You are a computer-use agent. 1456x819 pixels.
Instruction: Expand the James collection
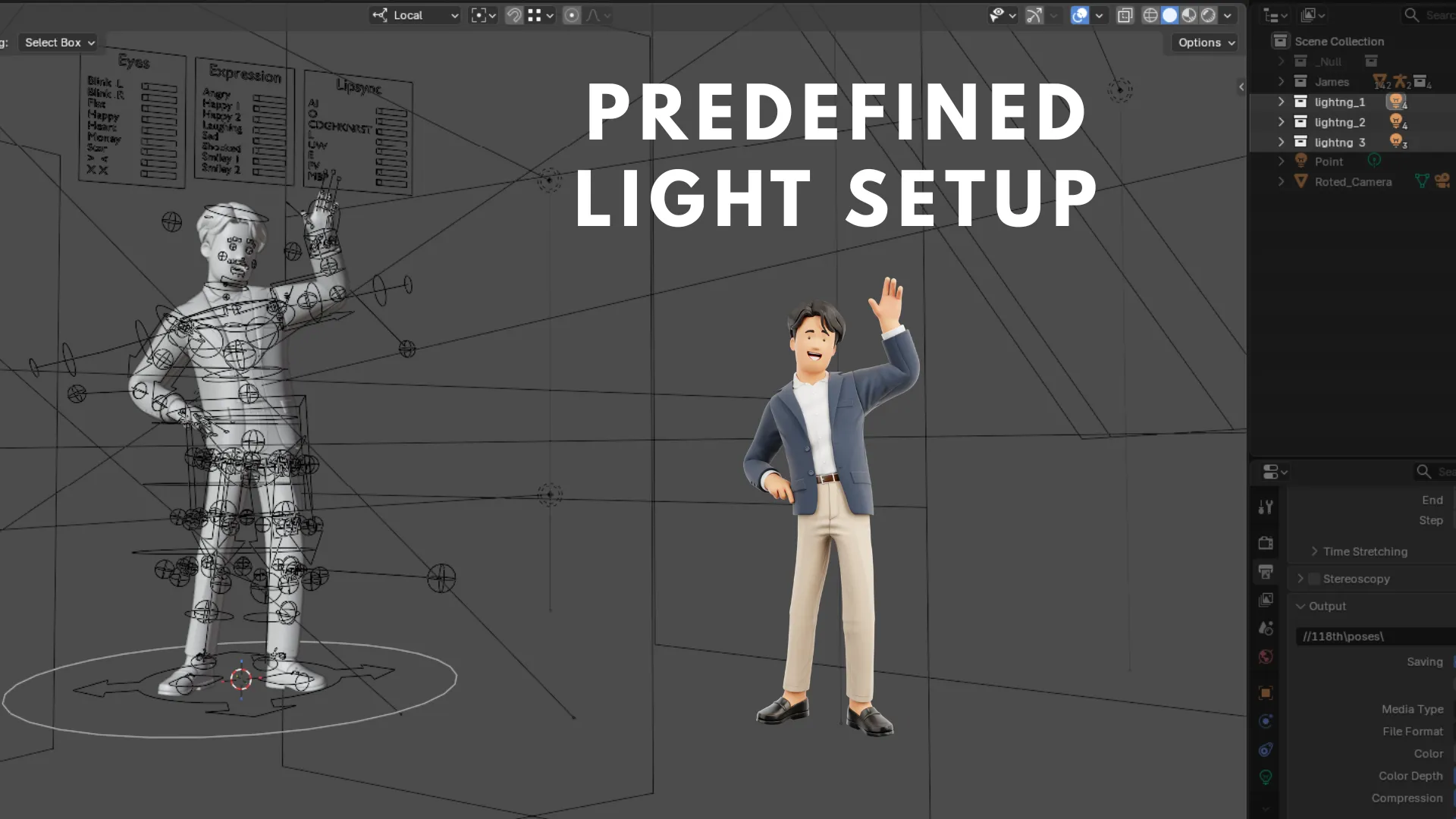click(1281, 81)
